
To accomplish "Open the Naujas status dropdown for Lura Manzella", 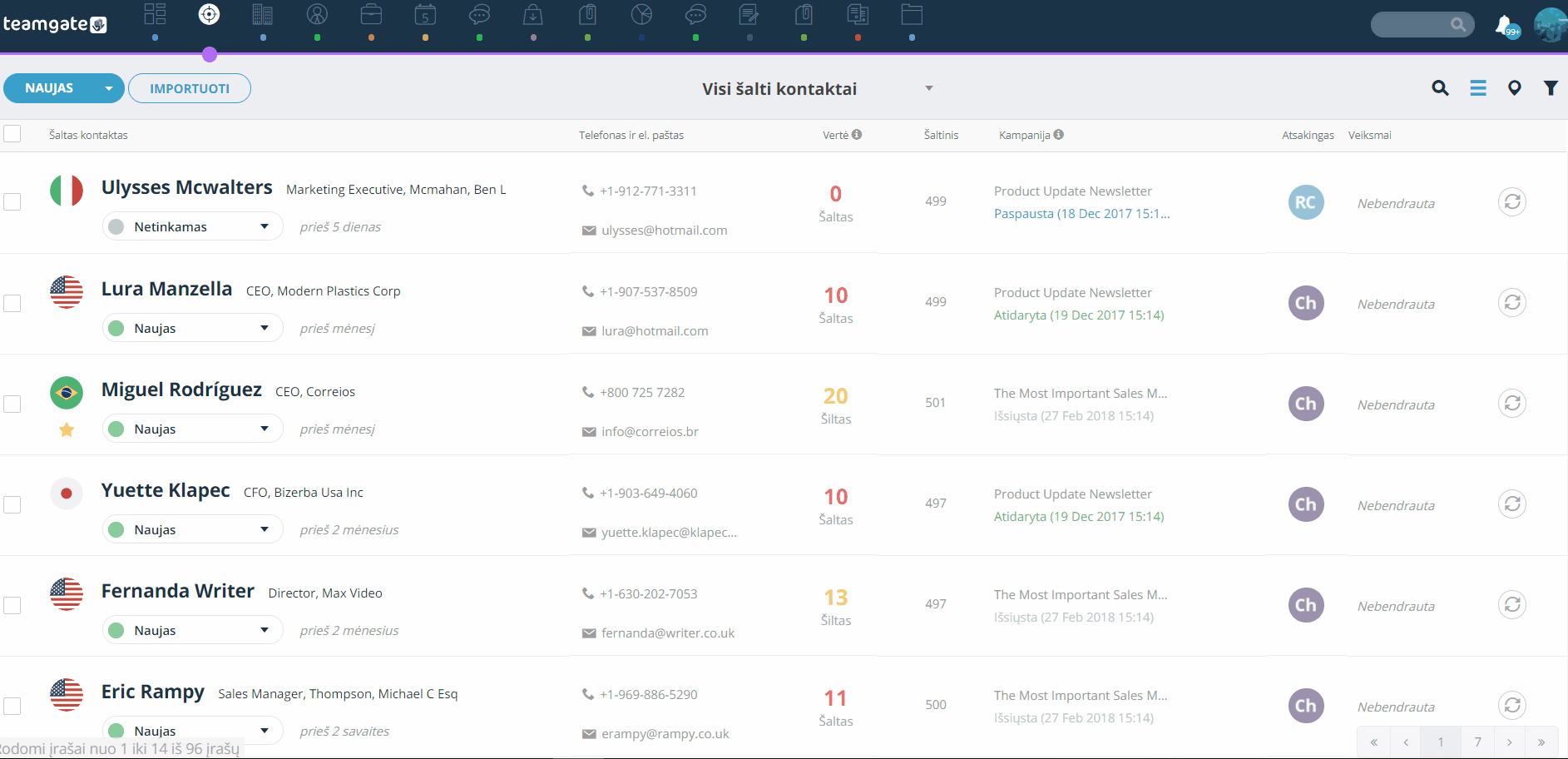I will click(x=193, y=328).
